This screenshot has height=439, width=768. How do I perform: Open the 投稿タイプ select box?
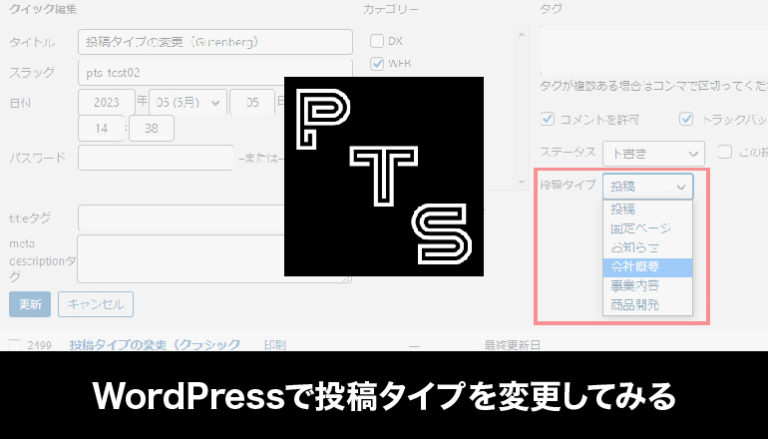648,186
